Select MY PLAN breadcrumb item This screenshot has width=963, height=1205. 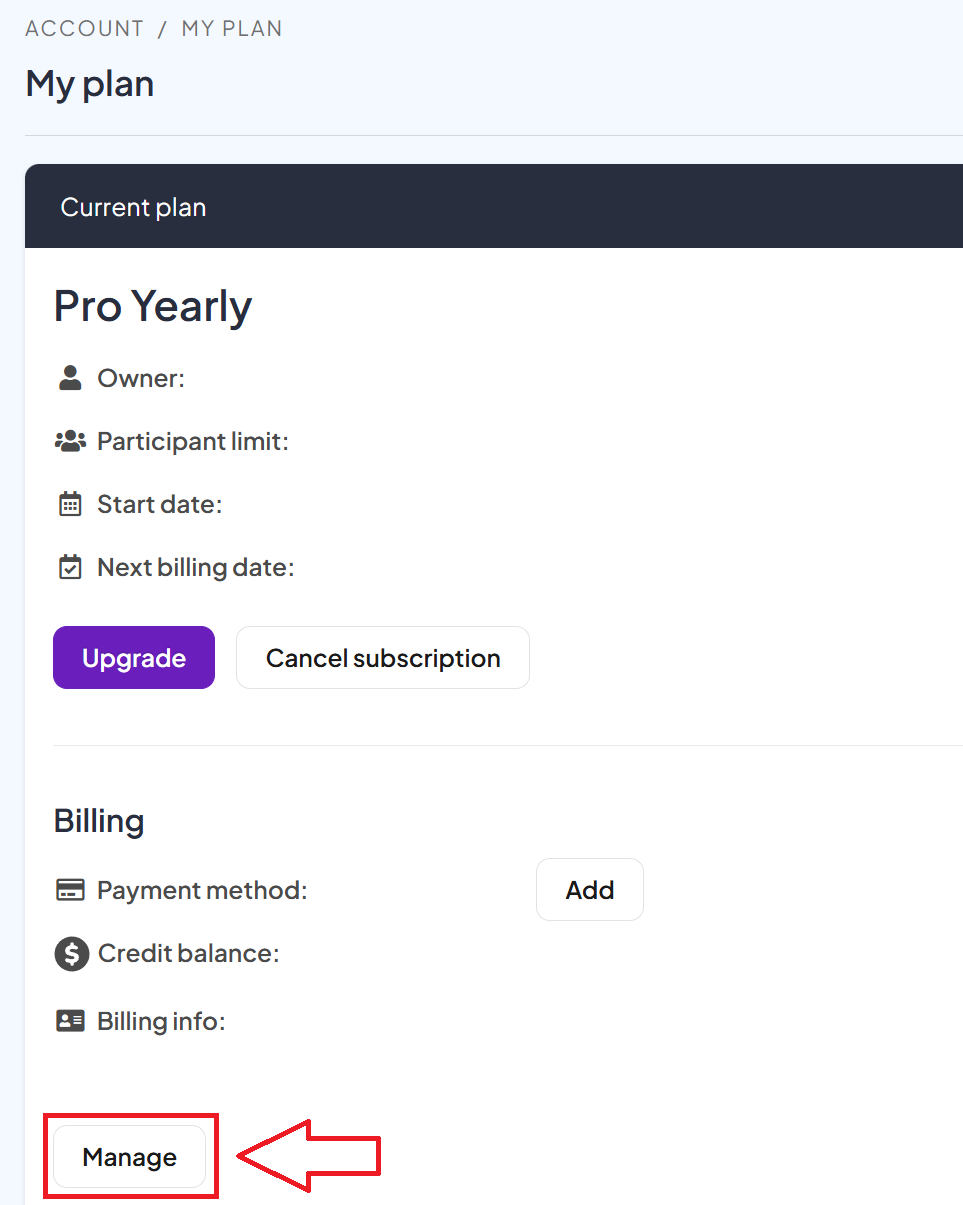pyautogui.click(x=232, y=29)
